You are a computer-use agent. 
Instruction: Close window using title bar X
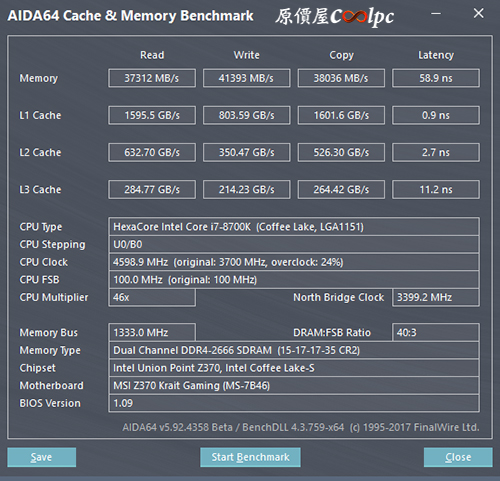click(478, 13)
